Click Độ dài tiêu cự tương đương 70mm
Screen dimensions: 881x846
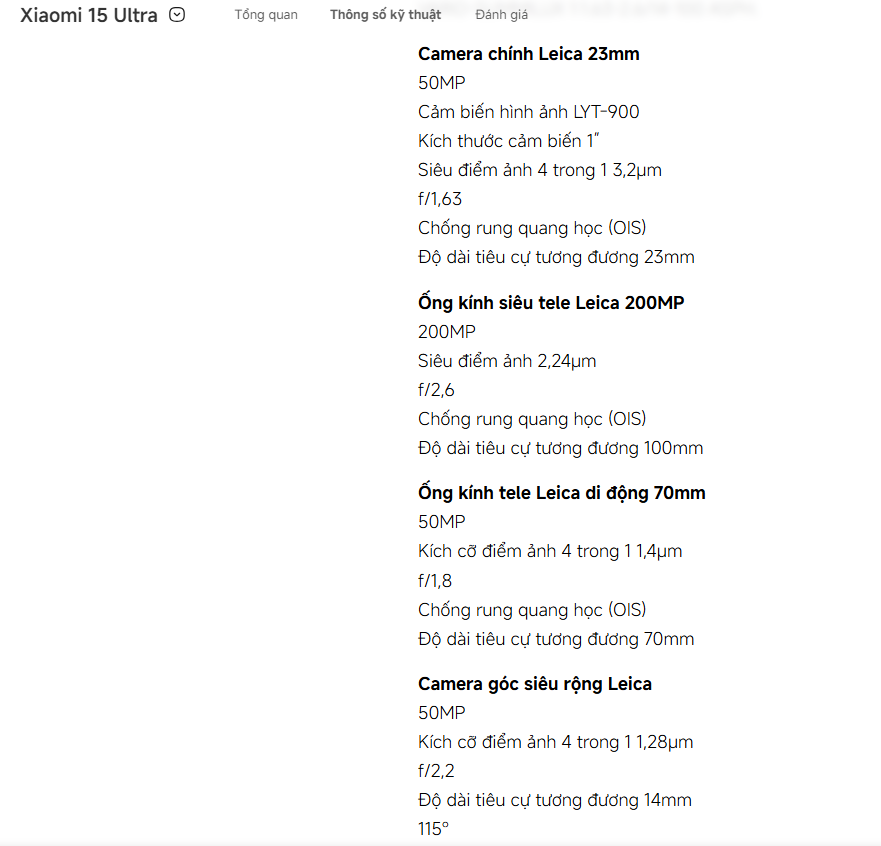click(556, 639)
